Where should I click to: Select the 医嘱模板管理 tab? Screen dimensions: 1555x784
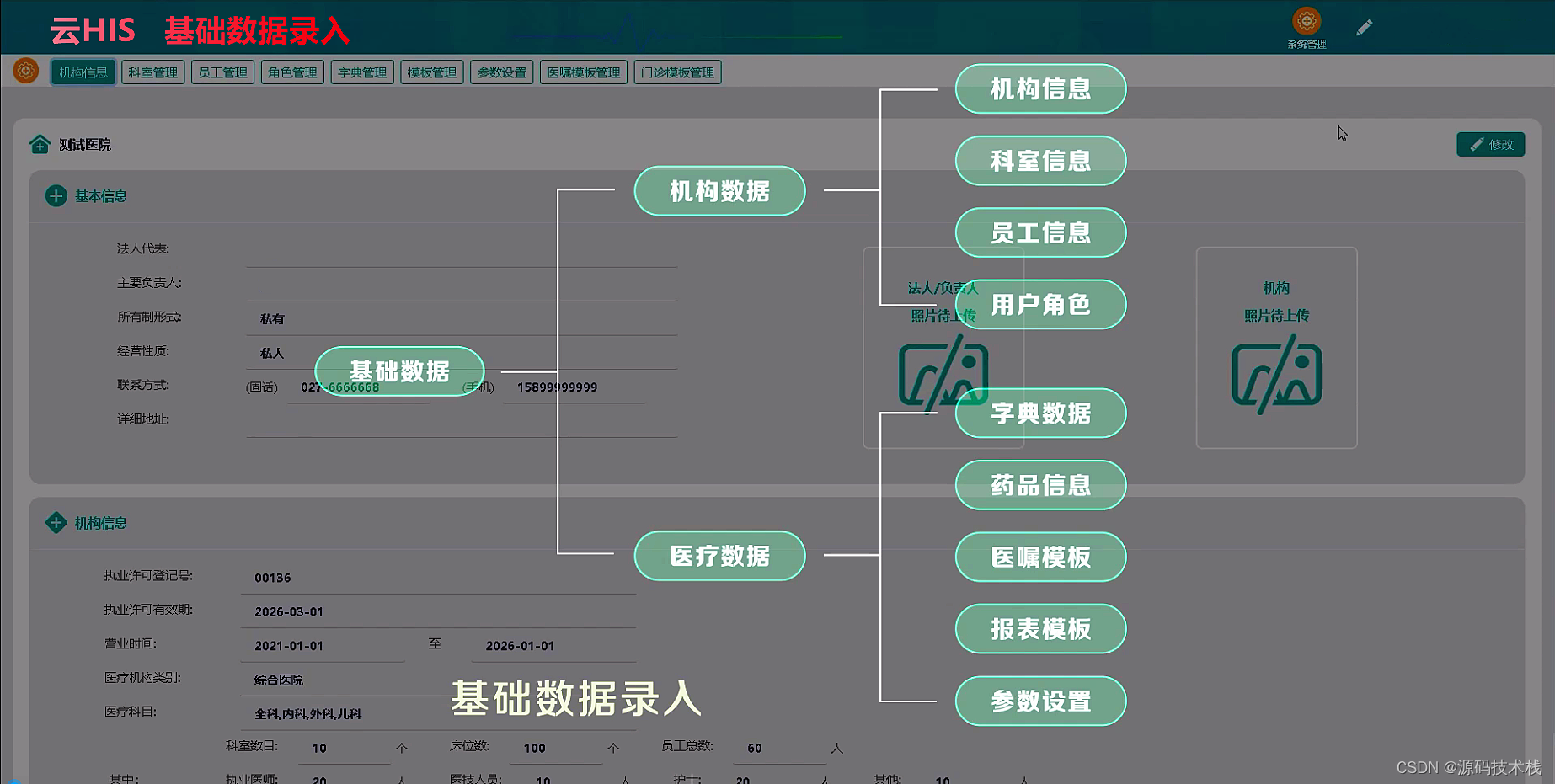pyautogui.click(x=583, y=72)
